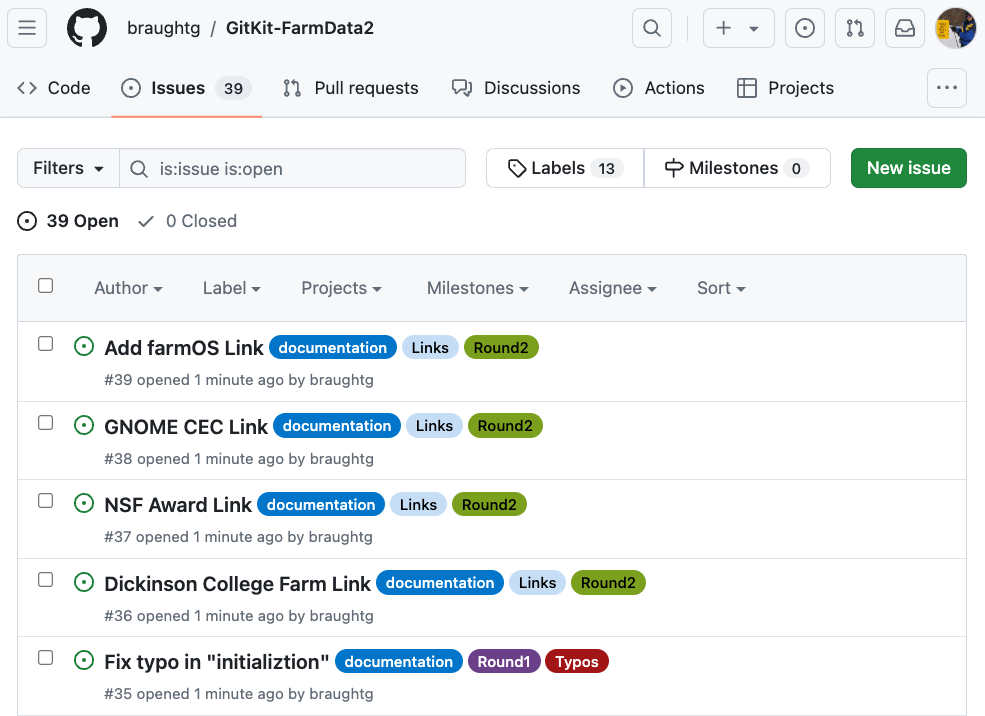Click the Round1 label on the typo issue

click(x=504, y=661)
